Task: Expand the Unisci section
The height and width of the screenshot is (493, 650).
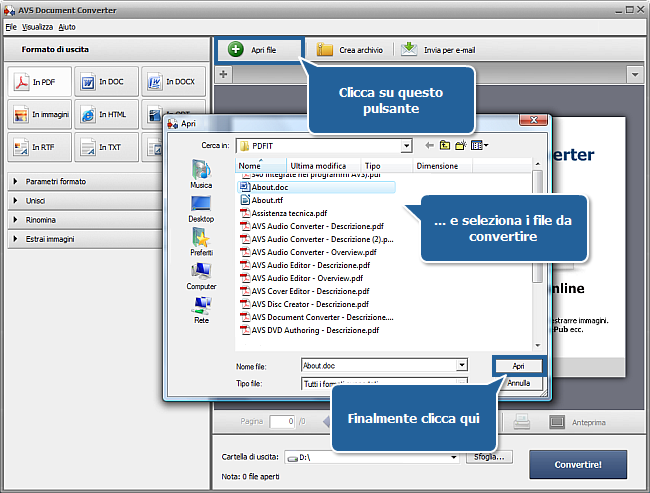Action: point(85,201)
